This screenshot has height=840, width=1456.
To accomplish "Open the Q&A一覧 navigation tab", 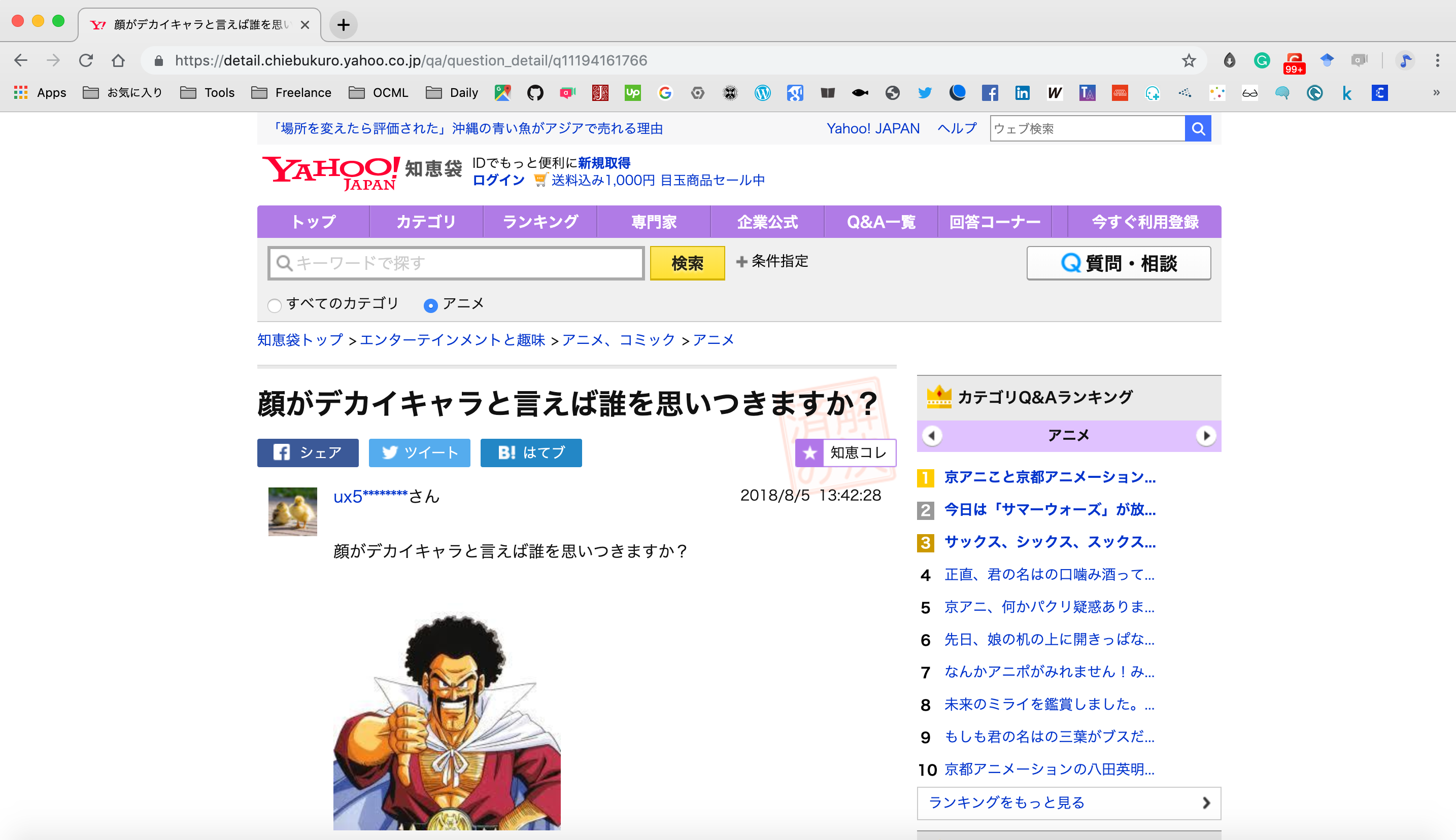I will pyautogui.click(x=881, y=222).
